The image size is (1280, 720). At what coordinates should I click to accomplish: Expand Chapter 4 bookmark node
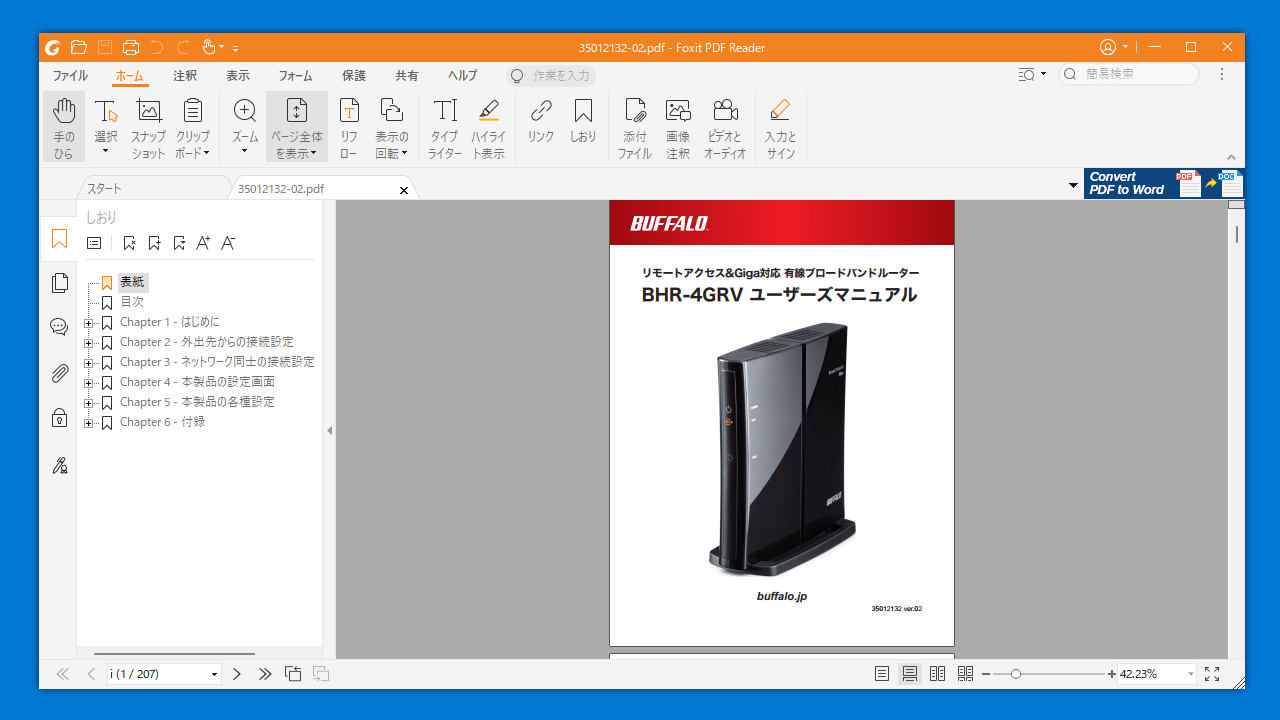pos(89,383)
